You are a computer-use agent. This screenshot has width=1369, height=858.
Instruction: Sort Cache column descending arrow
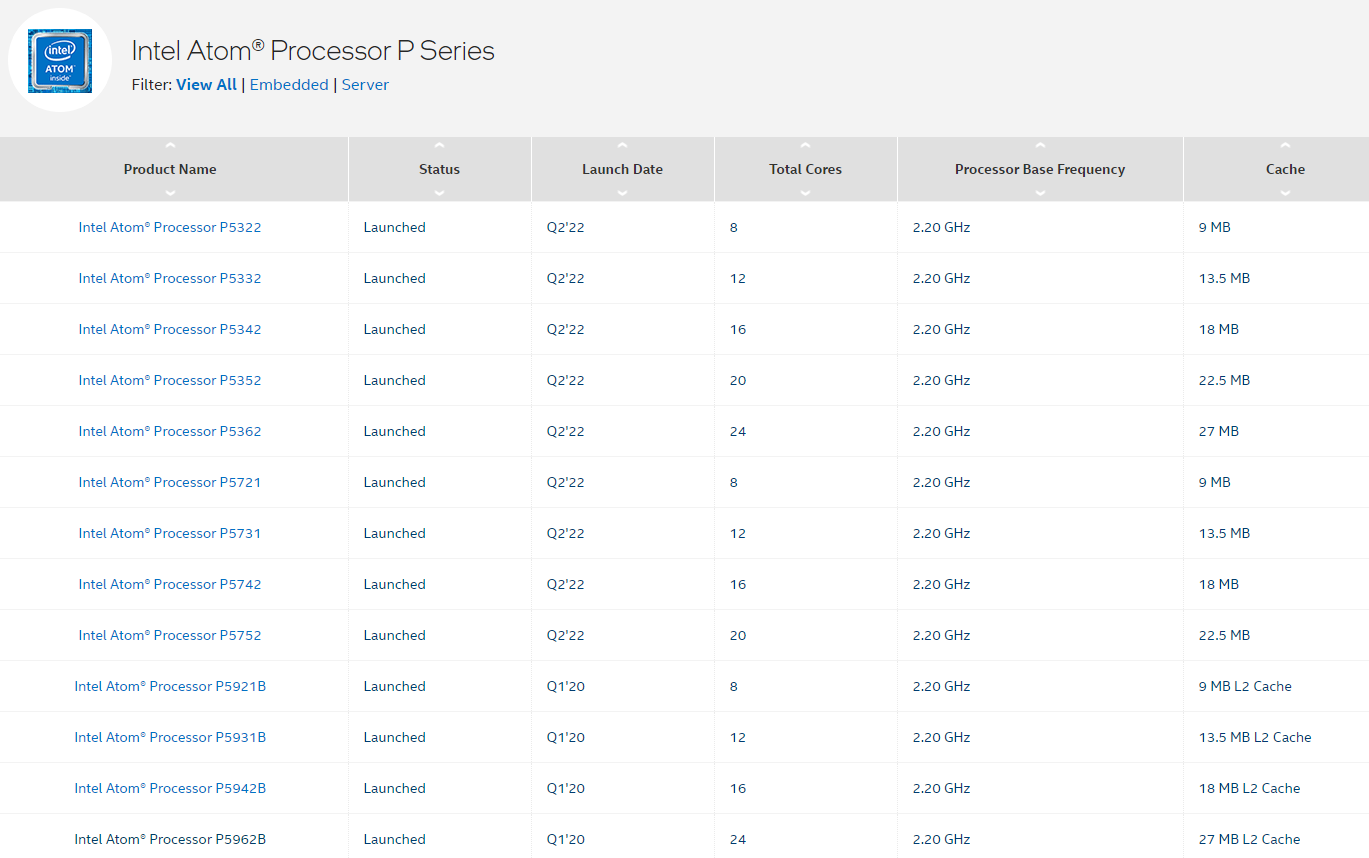1285,193
